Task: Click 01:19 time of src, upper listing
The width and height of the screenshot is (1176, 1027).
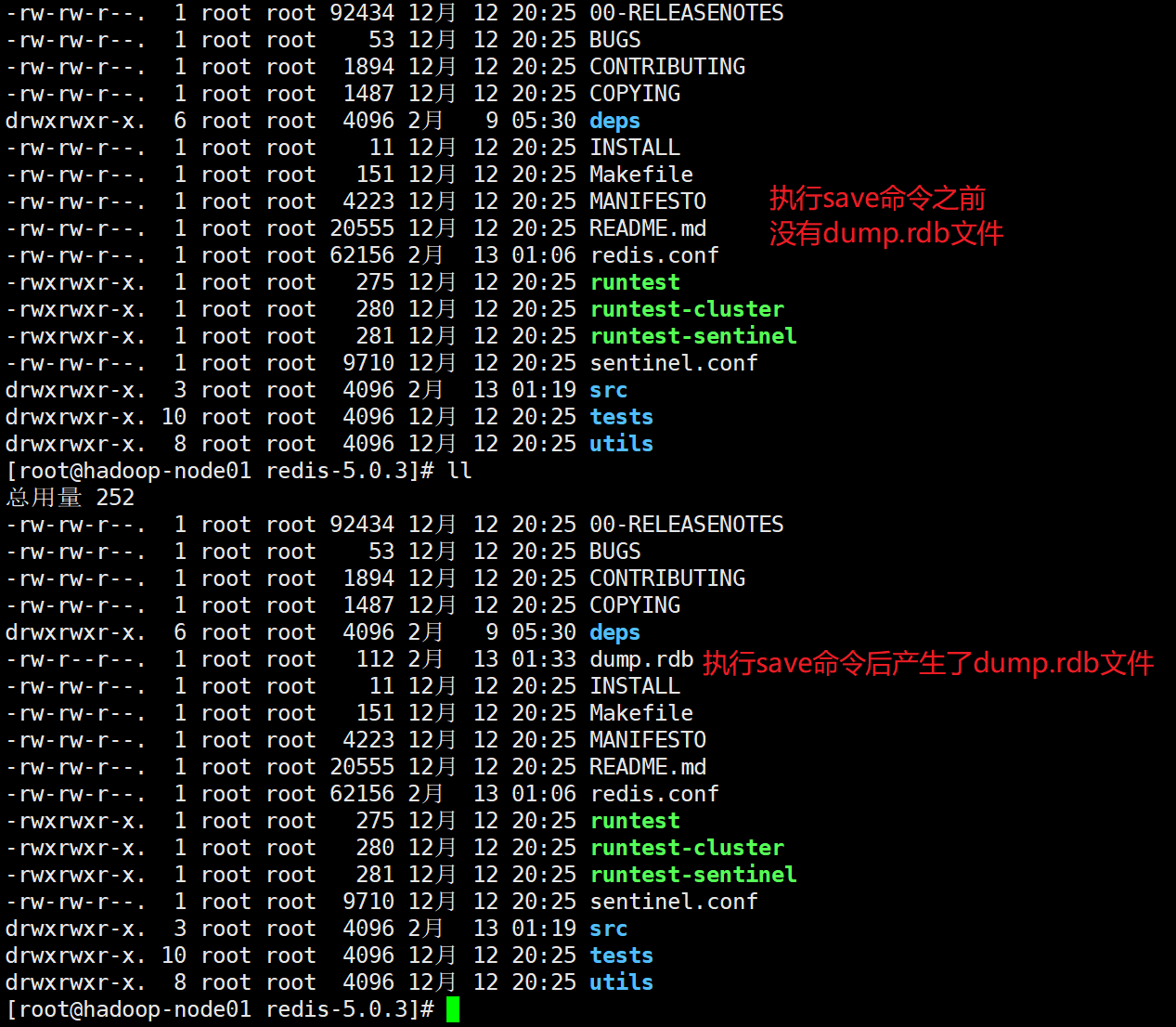Action: [544, 390]
